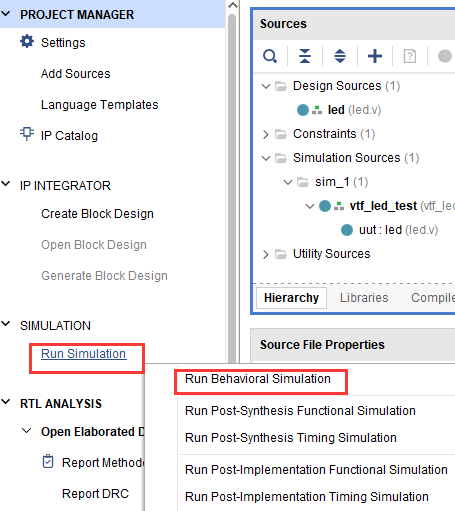
Task: Click the Expand All icon in Sources
Action: click(x=340, y=56)
